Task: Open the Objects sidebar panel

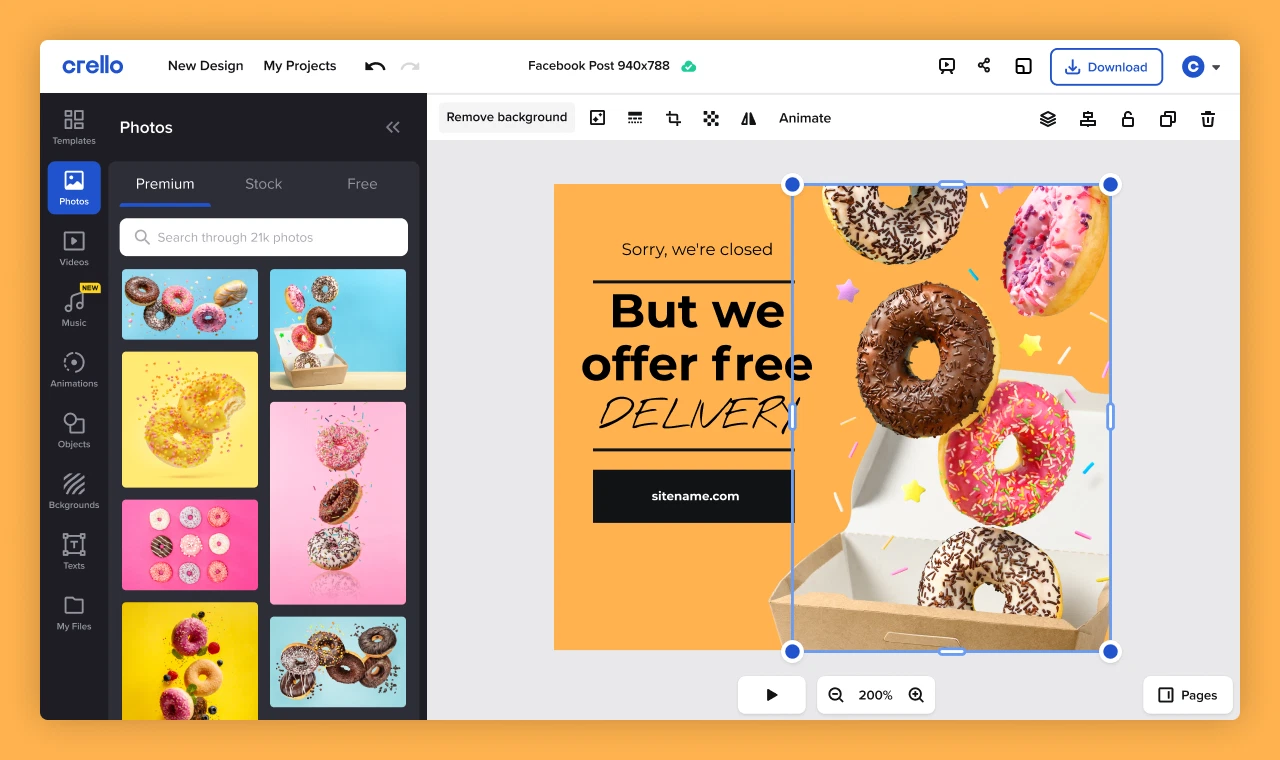Action: click(x=74, y=430)
